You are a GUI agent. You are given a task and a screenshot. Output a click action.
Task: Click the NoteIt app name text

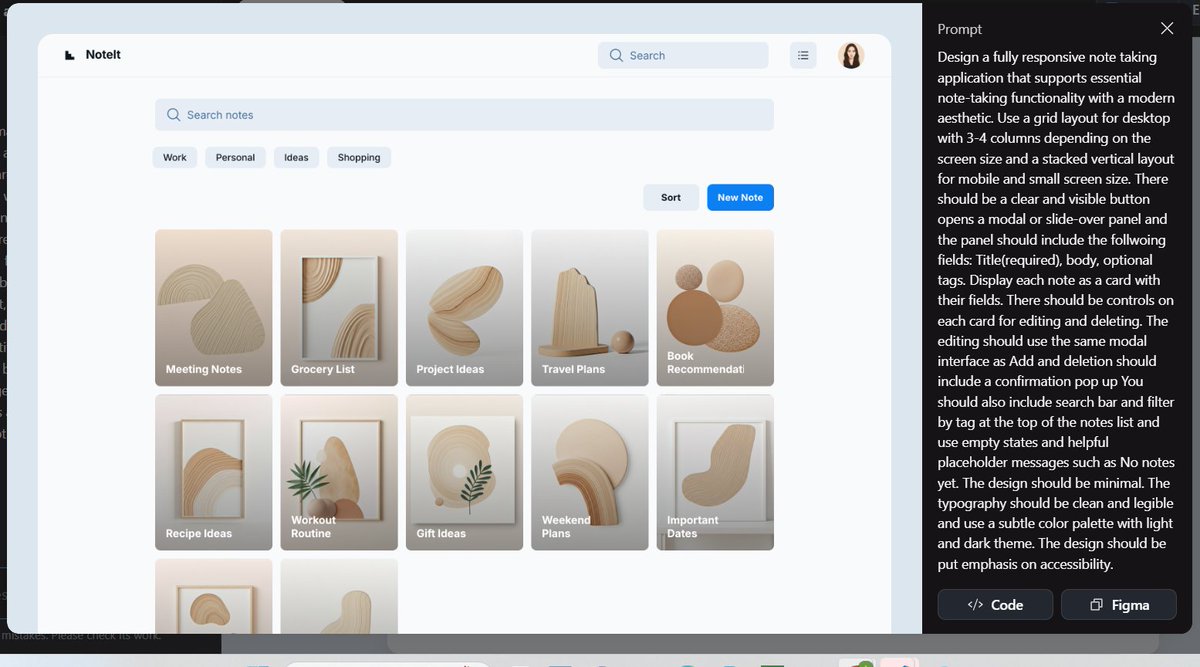tap(103, 55)
